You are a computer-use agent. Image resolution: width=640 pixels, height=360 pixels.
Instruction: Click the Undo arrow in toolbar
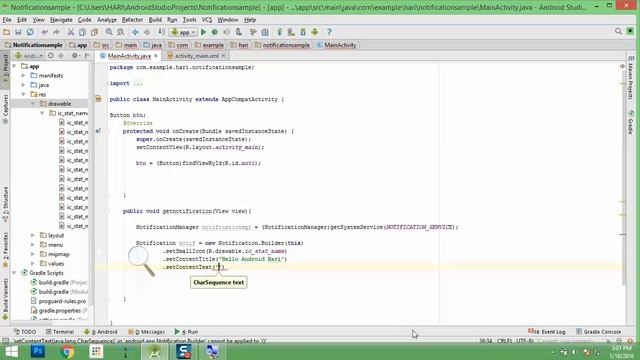(x=44, y=32)
